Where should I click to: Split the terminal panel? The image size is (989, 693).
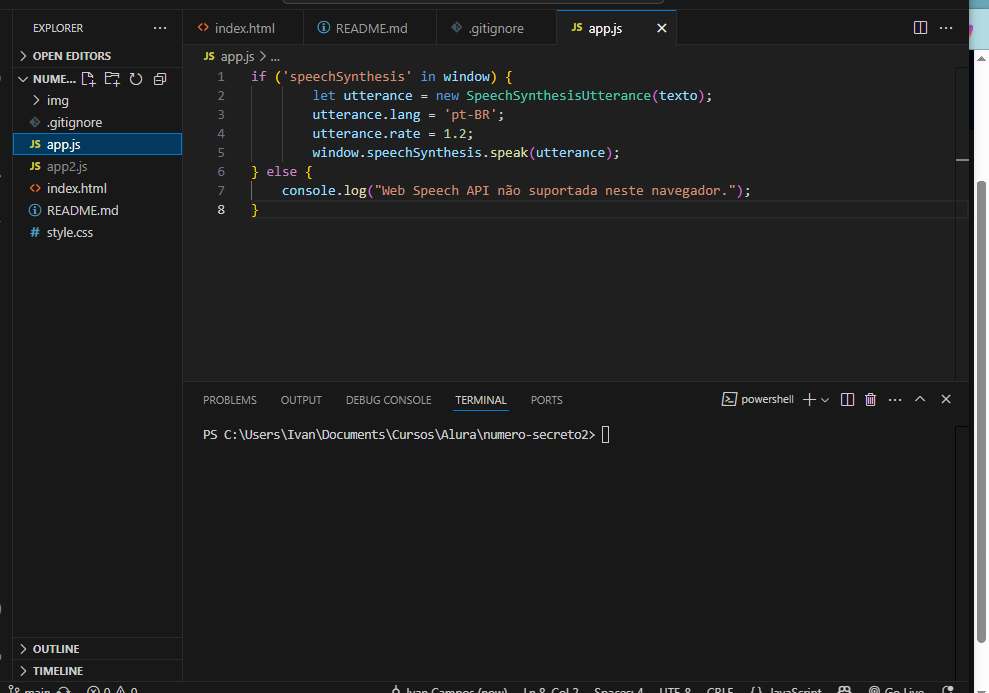[847, 399]
